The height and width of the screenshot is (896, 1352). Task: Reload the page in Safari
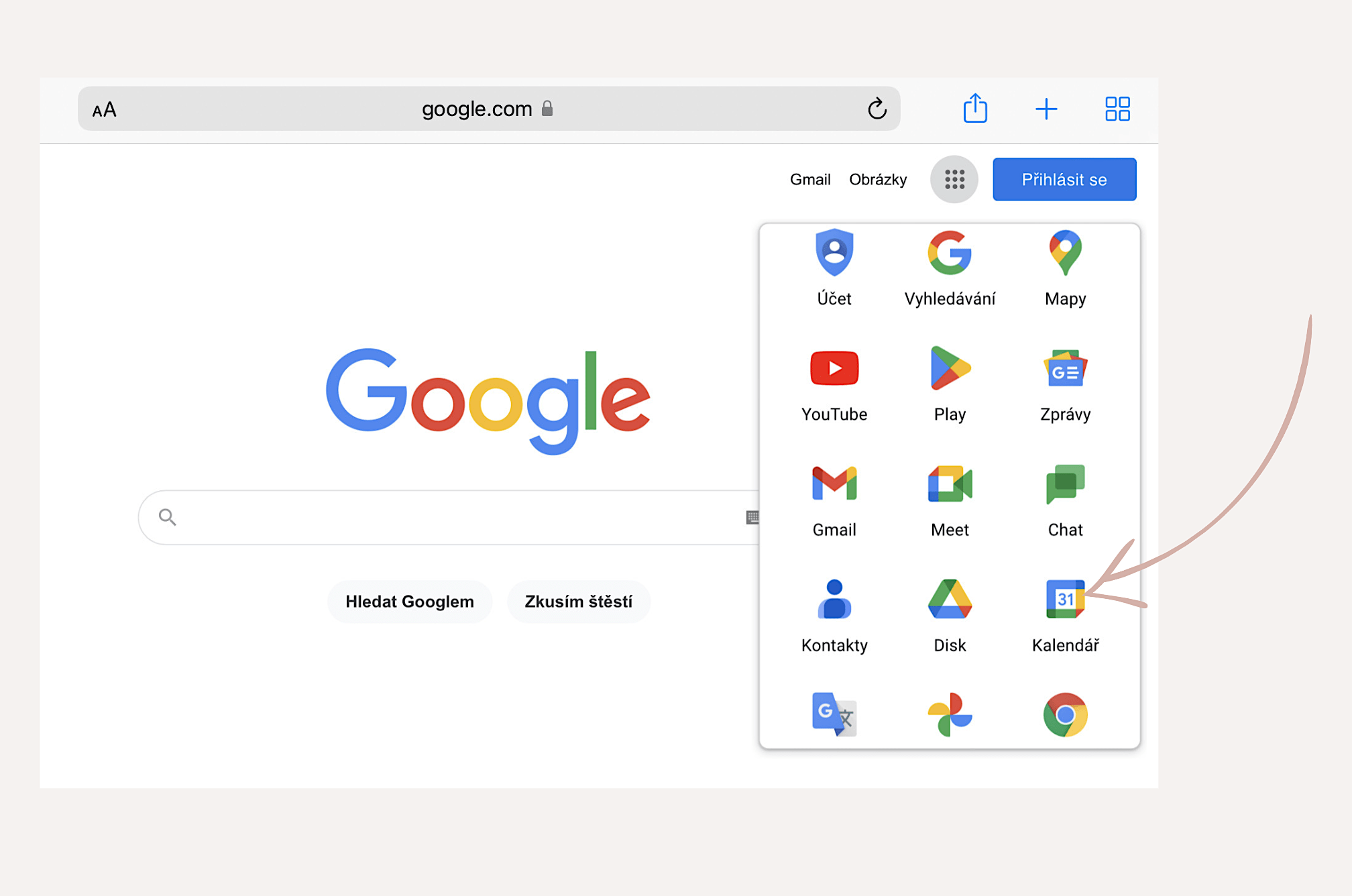click(x=877, y=109)
